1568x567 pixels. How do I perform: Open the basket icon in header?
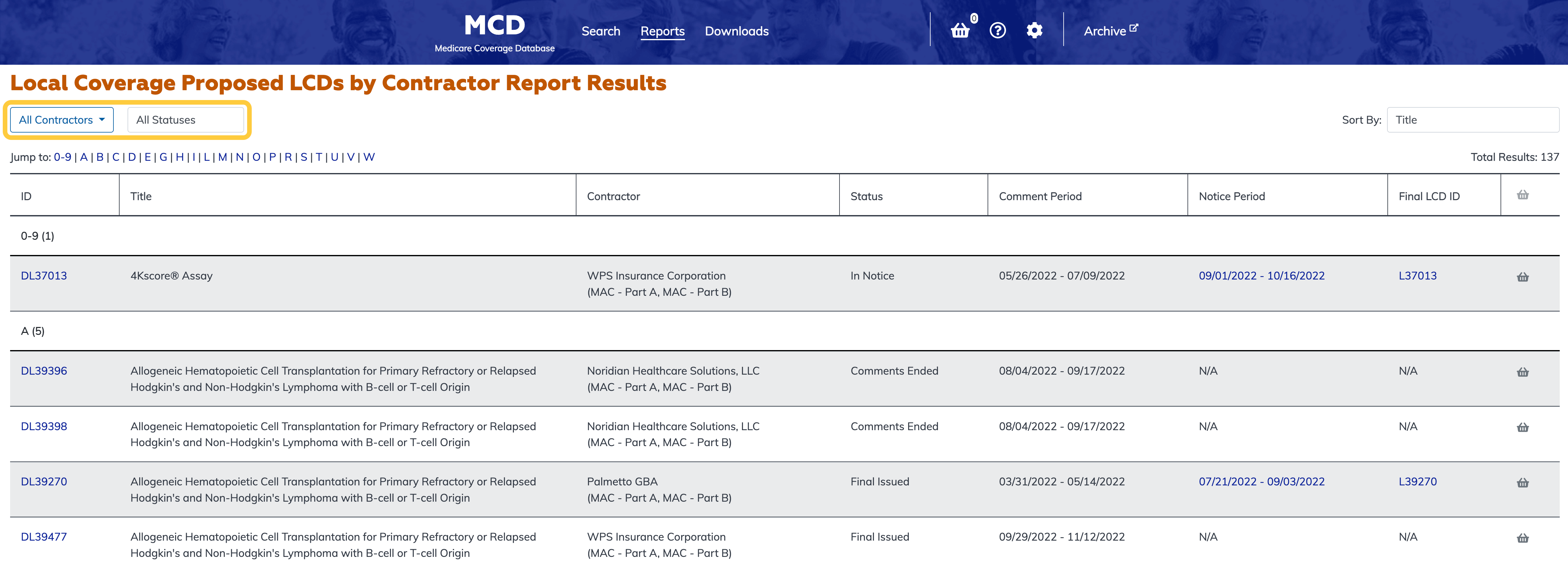960,30
